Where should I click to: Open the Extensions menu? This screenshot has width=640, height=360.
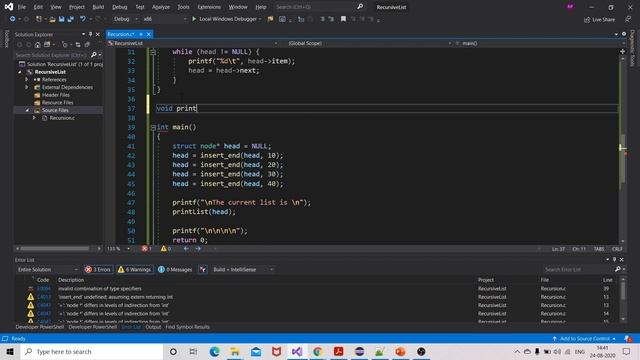coord(209,7)
